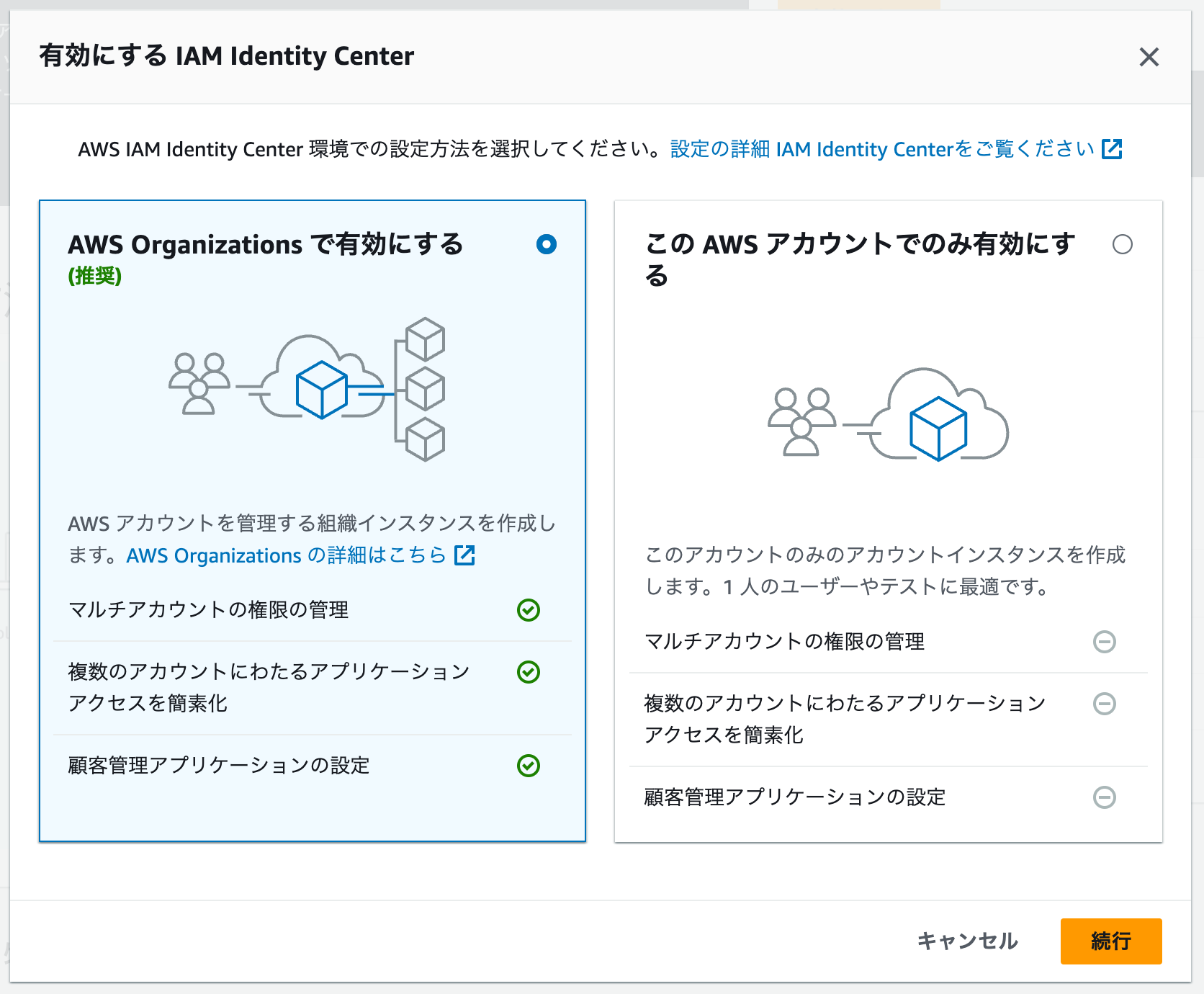
Task: Click the dialog title 有効にする IAM Identity Center
Action: coord(228,56)
